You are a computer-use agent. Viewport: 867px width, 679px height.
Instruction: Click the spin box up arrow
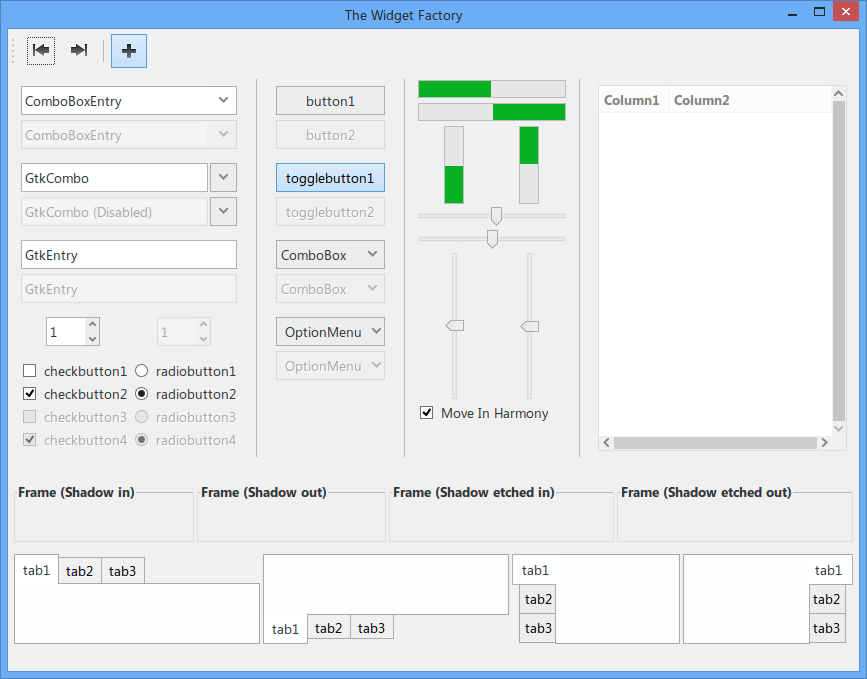pyautogui.click(x=92, y=325)
